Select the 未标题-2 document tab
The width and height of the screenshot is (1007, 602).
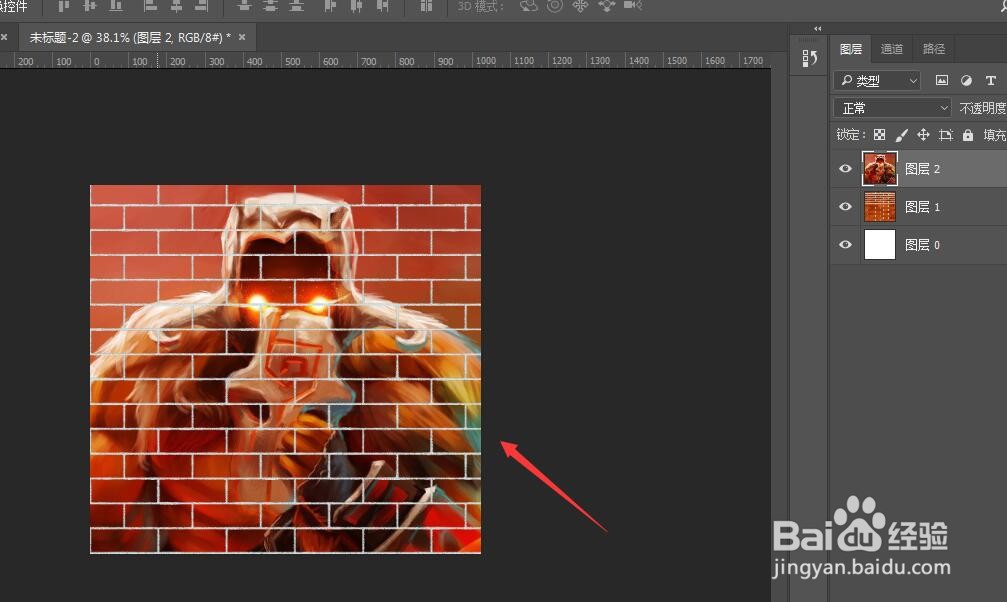pyautogui.click(x=130, y=37)
